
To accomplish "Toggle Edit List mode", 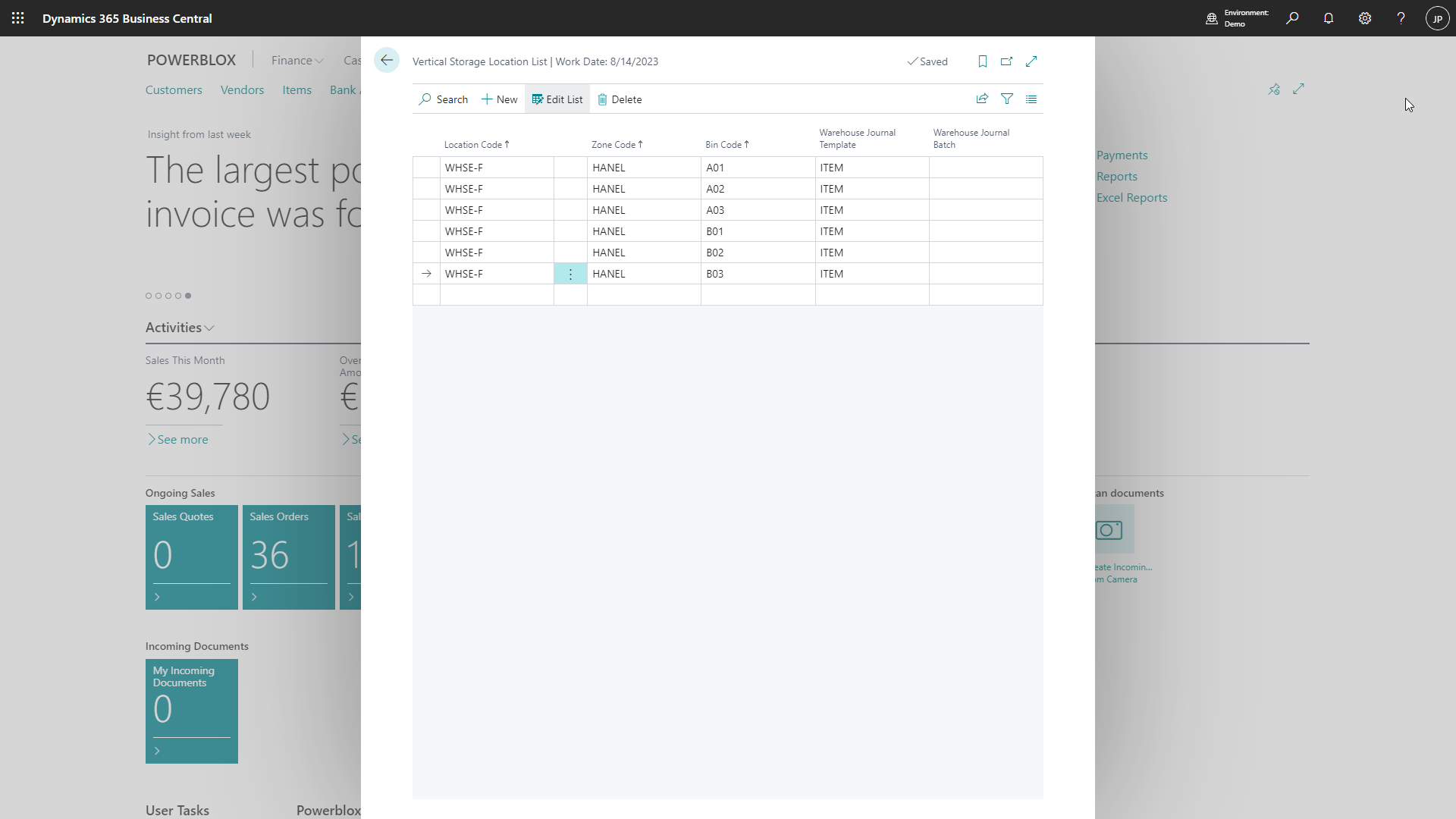I will click(557, 99).
